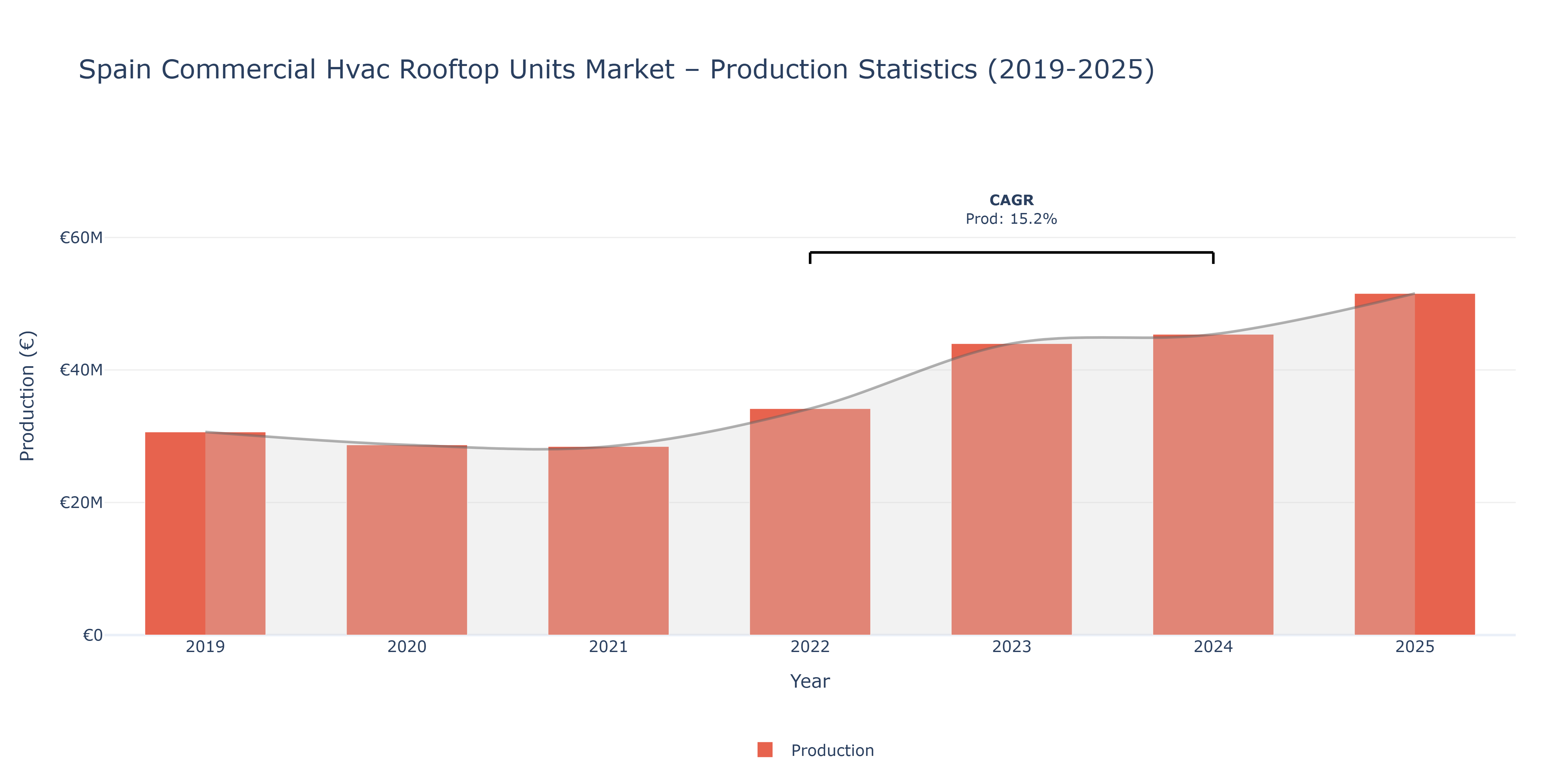Select the 2023 production bar
This screenshot has height=784, width=1568.
(x=1011, y=489)
